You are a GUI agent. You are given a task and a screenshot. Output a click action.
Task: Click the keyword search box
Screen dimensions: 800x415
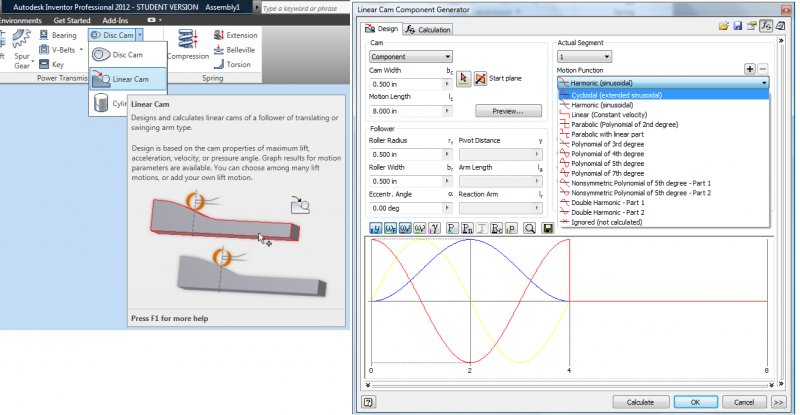coord(306,8)
